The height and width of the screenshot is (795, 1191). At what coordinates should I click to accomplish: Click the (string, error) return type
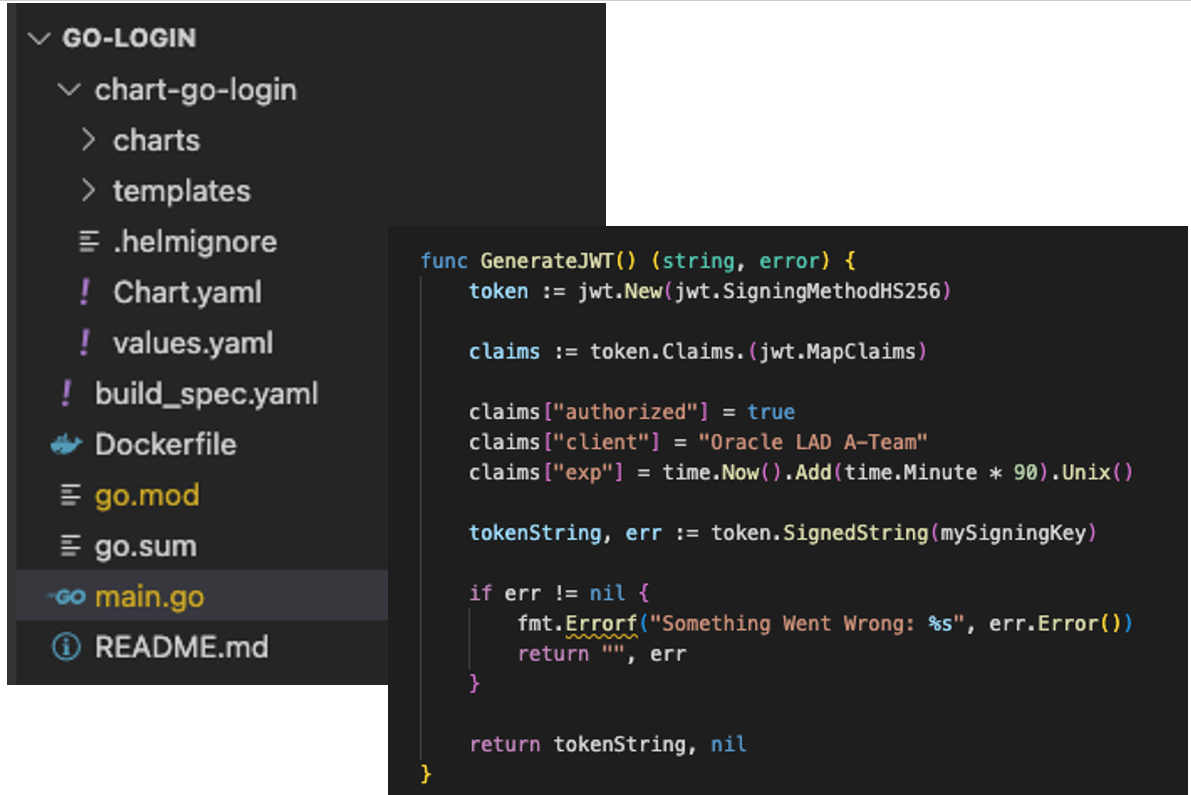741,261
